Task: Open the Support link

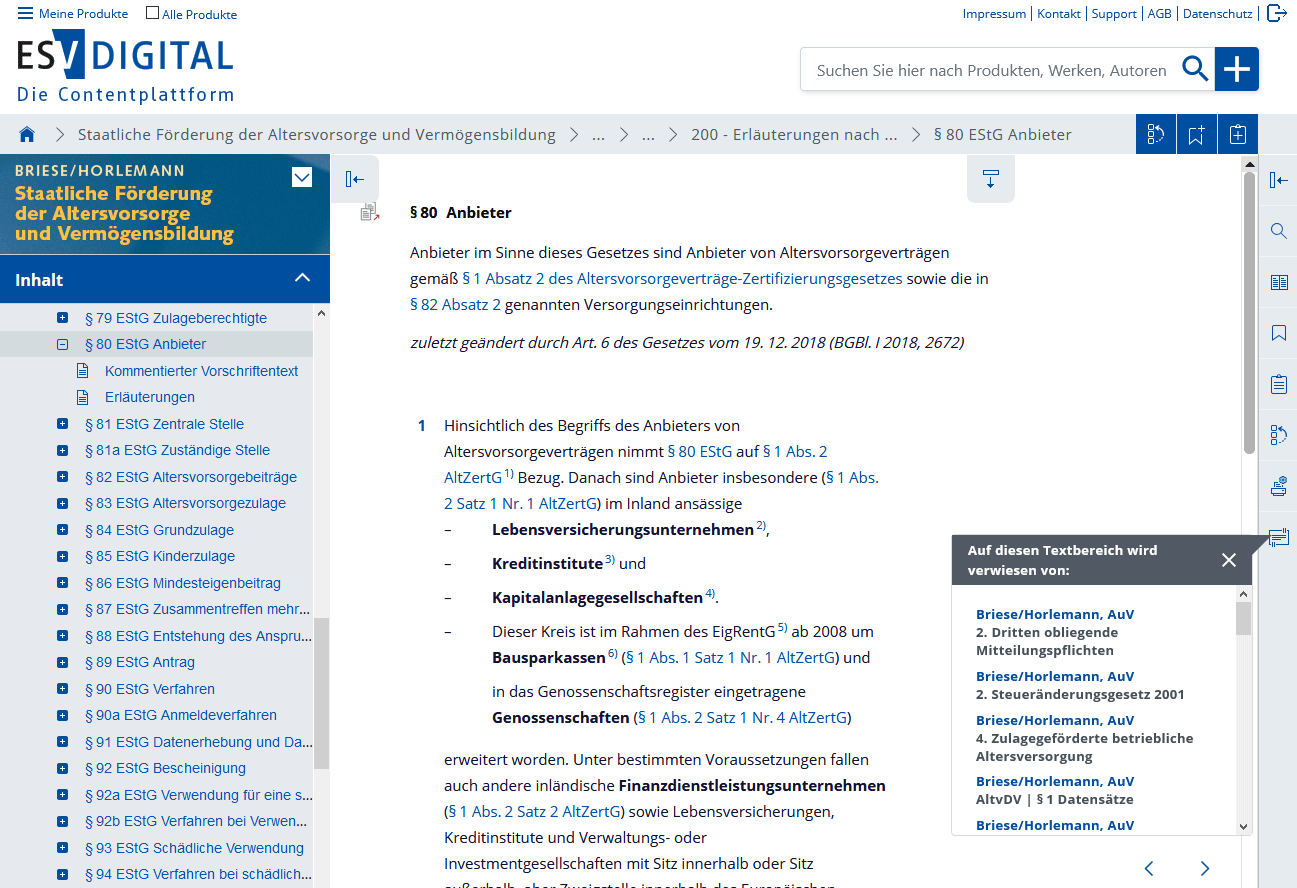Action: (1114, 14)
